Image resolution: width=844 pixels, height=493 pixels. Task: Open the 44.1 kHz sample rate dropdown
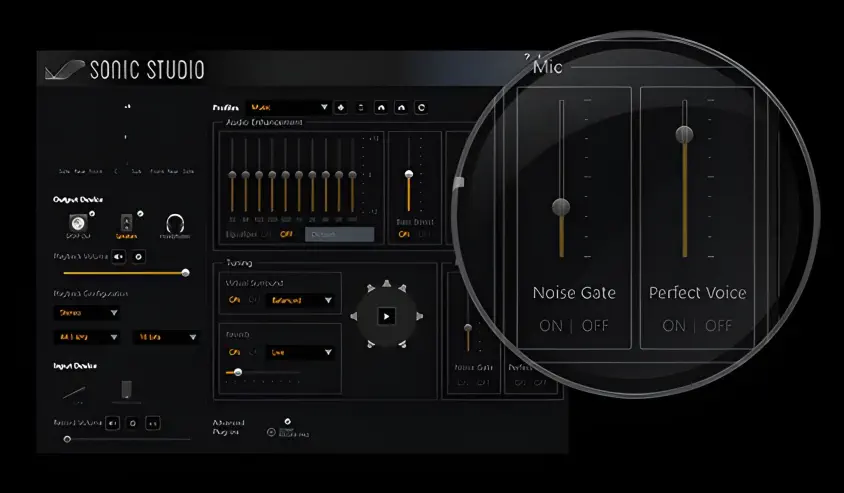[87, 337]
